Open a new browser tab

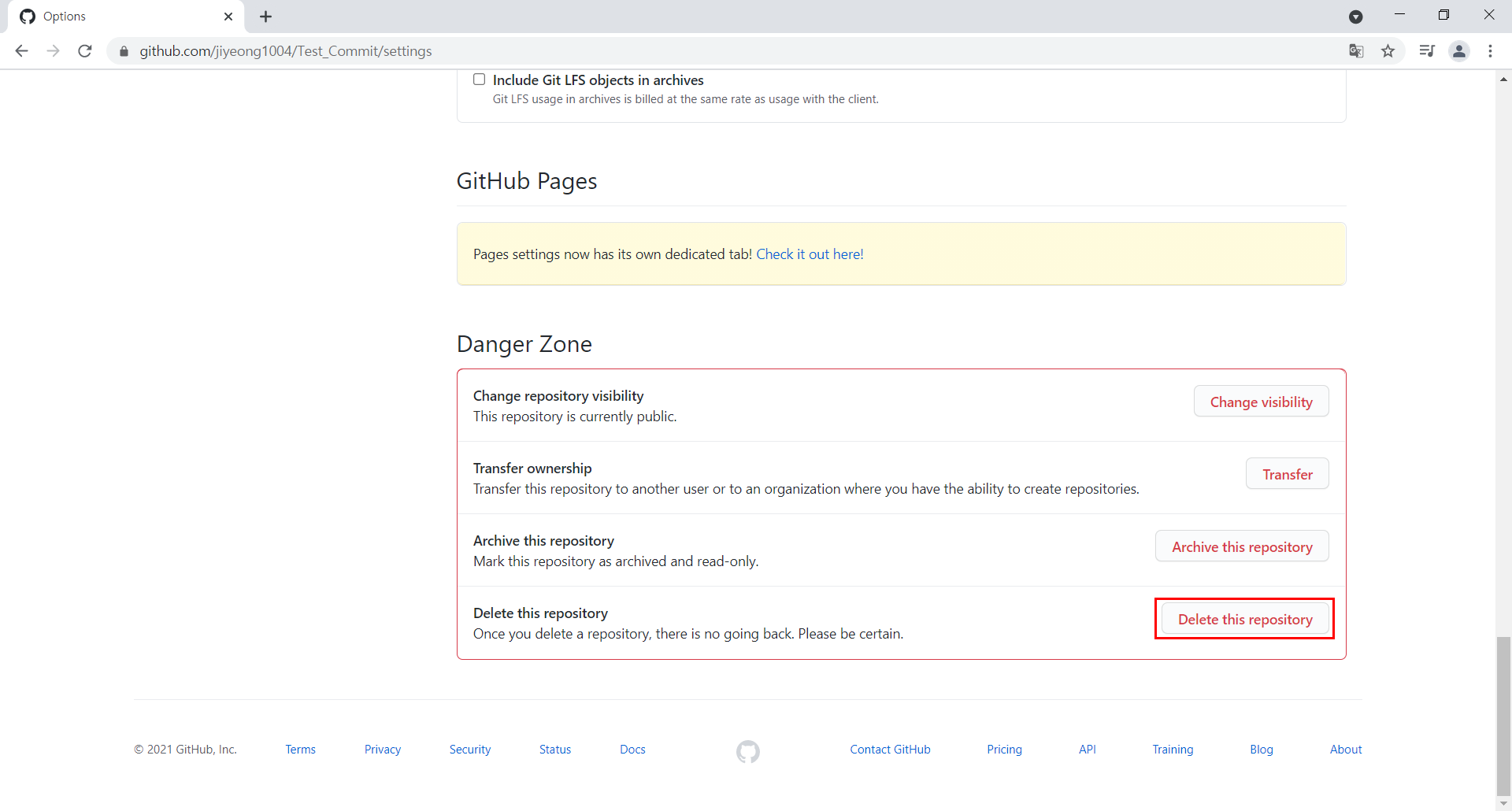tap(266, 17)
